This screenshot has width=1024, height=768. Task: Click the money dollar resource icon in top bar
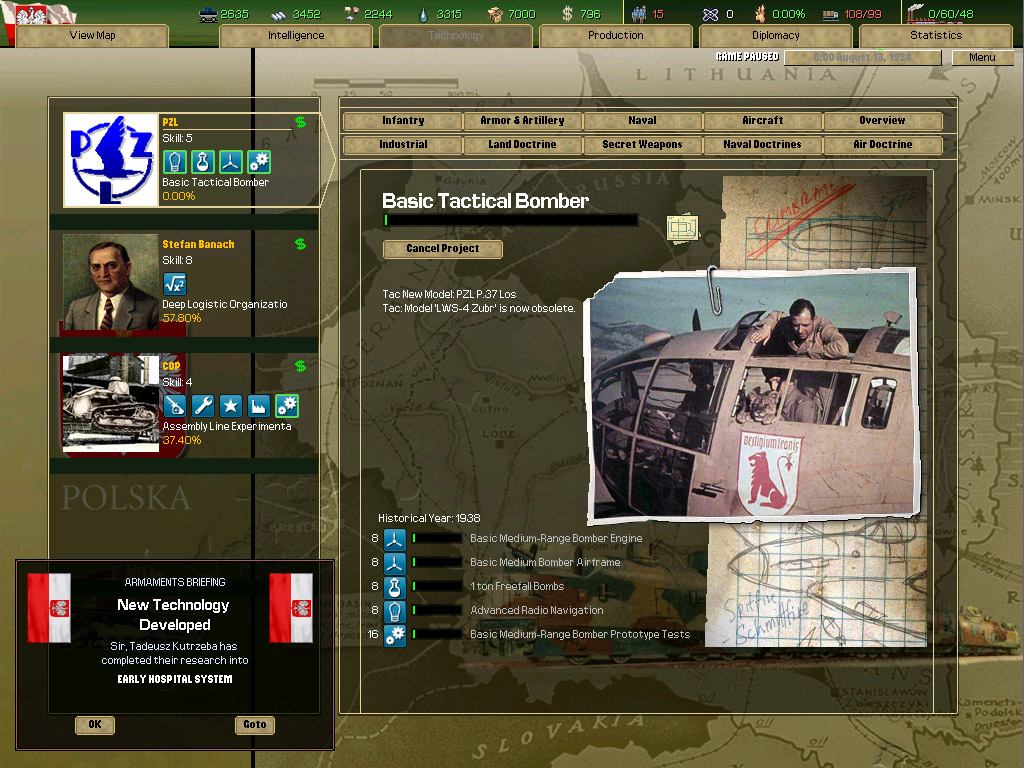pyautogui.click(x=567, y=14)
